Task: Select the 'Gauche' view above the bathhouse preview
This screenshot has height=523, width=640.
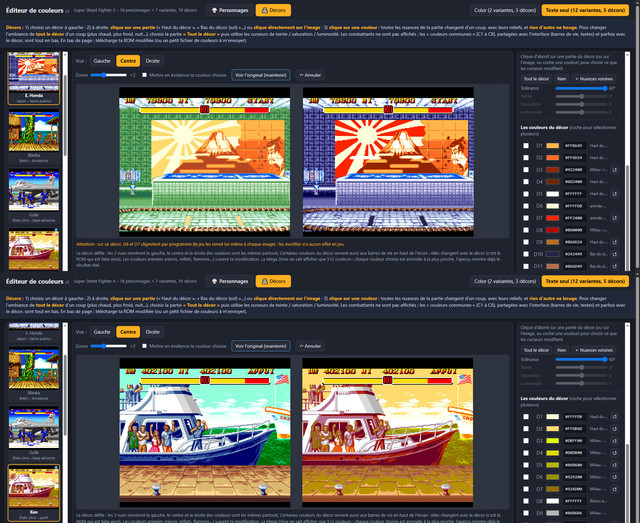Action: pos(102,61)
